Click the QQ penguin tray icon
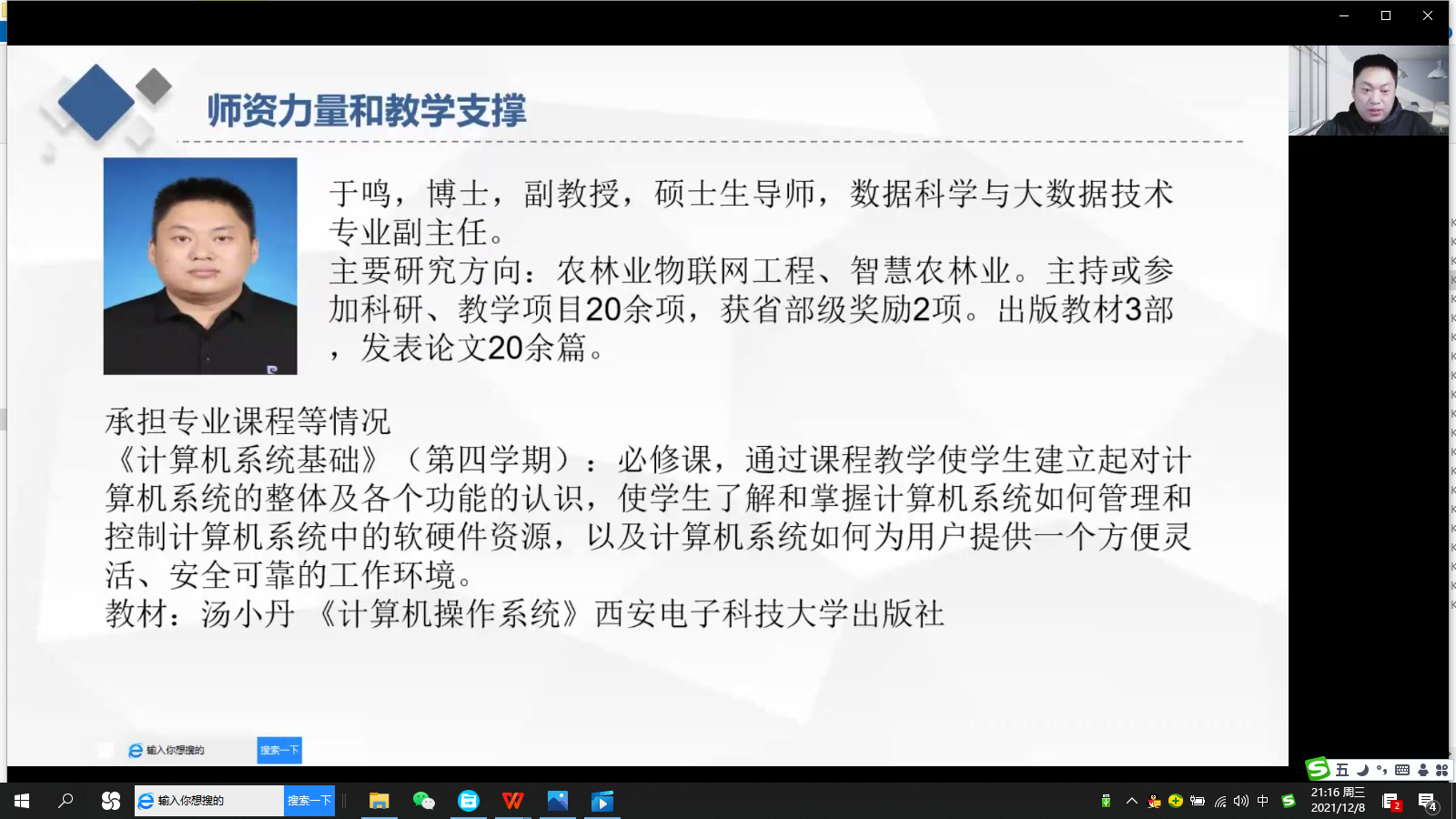Image resolution: width=1456 pixels, height=819 pixels. (1154, 801)
